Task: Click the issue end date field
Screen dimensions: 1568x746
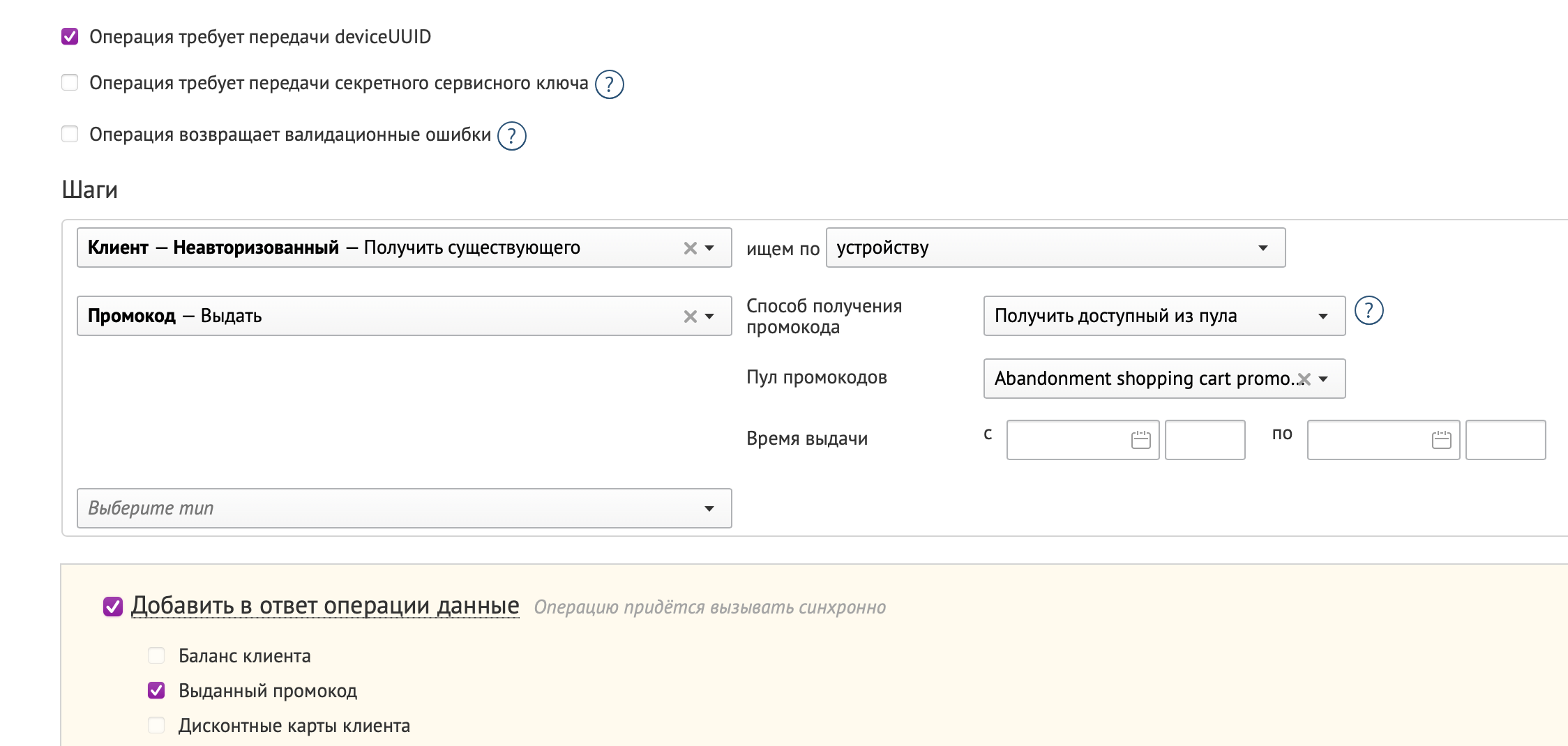Action: point(1383,440)
